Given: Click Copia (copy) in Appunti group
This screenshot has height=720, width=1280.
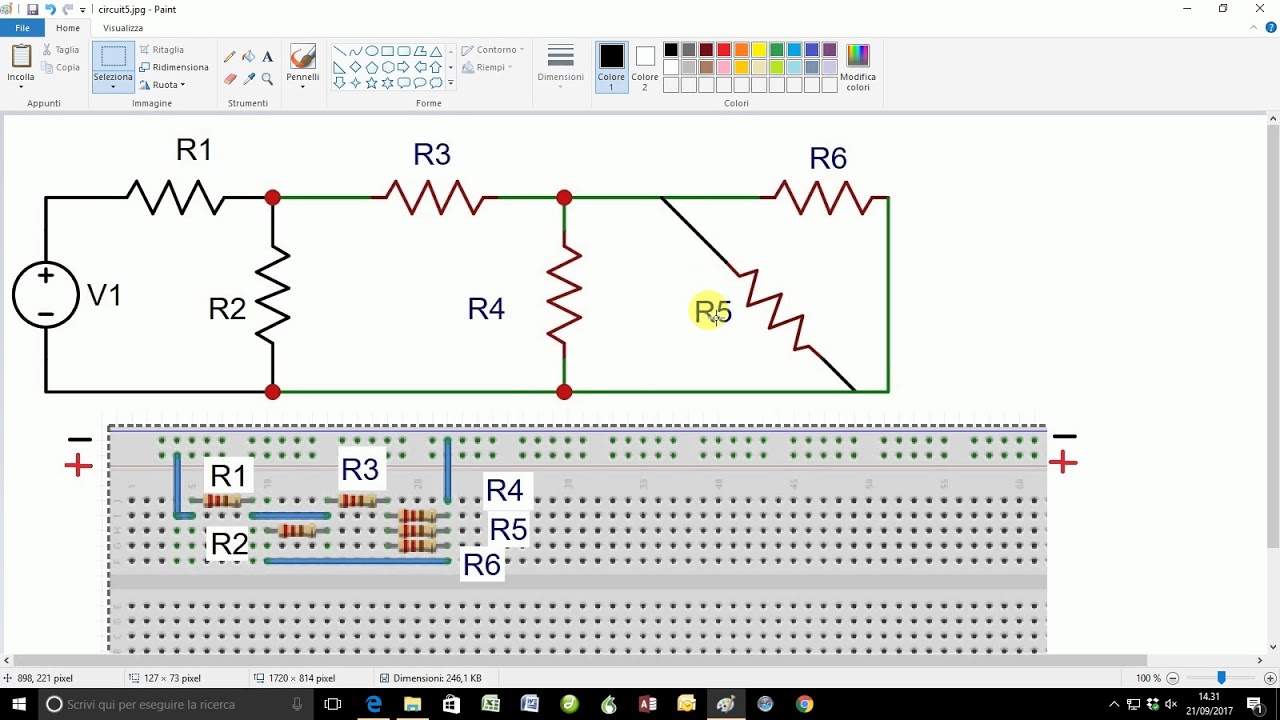Looking at the screenshot, I should pos(61,67).
